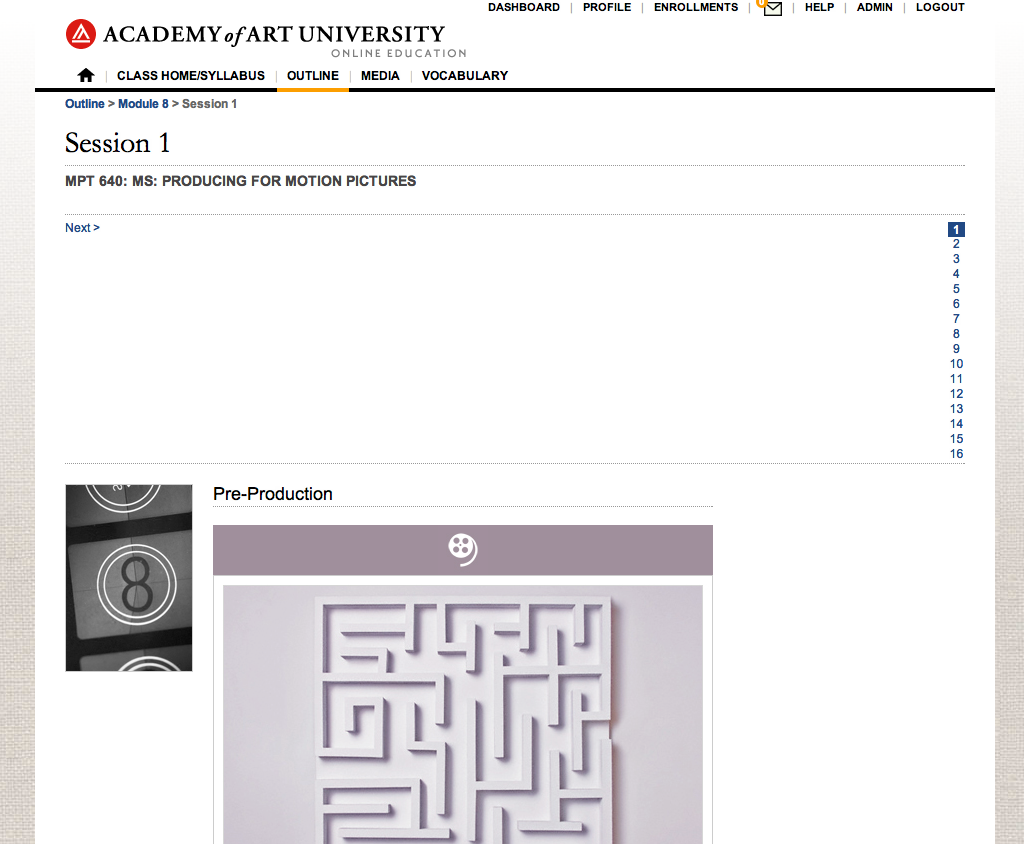Jump to page 16
1024x844 pixels.
coord(956,455)
